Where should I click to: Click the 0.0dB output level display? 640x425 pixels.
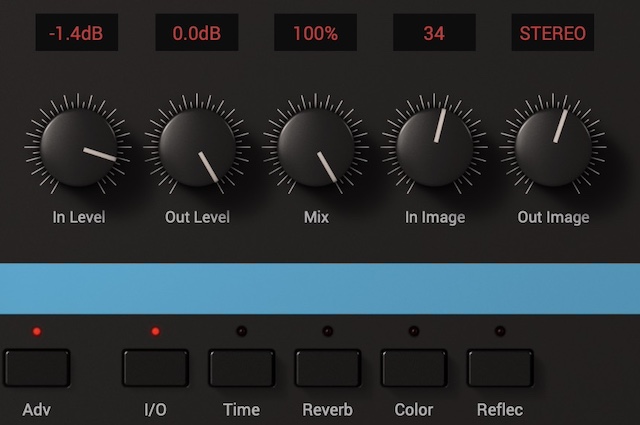click(x=196, y=33)
